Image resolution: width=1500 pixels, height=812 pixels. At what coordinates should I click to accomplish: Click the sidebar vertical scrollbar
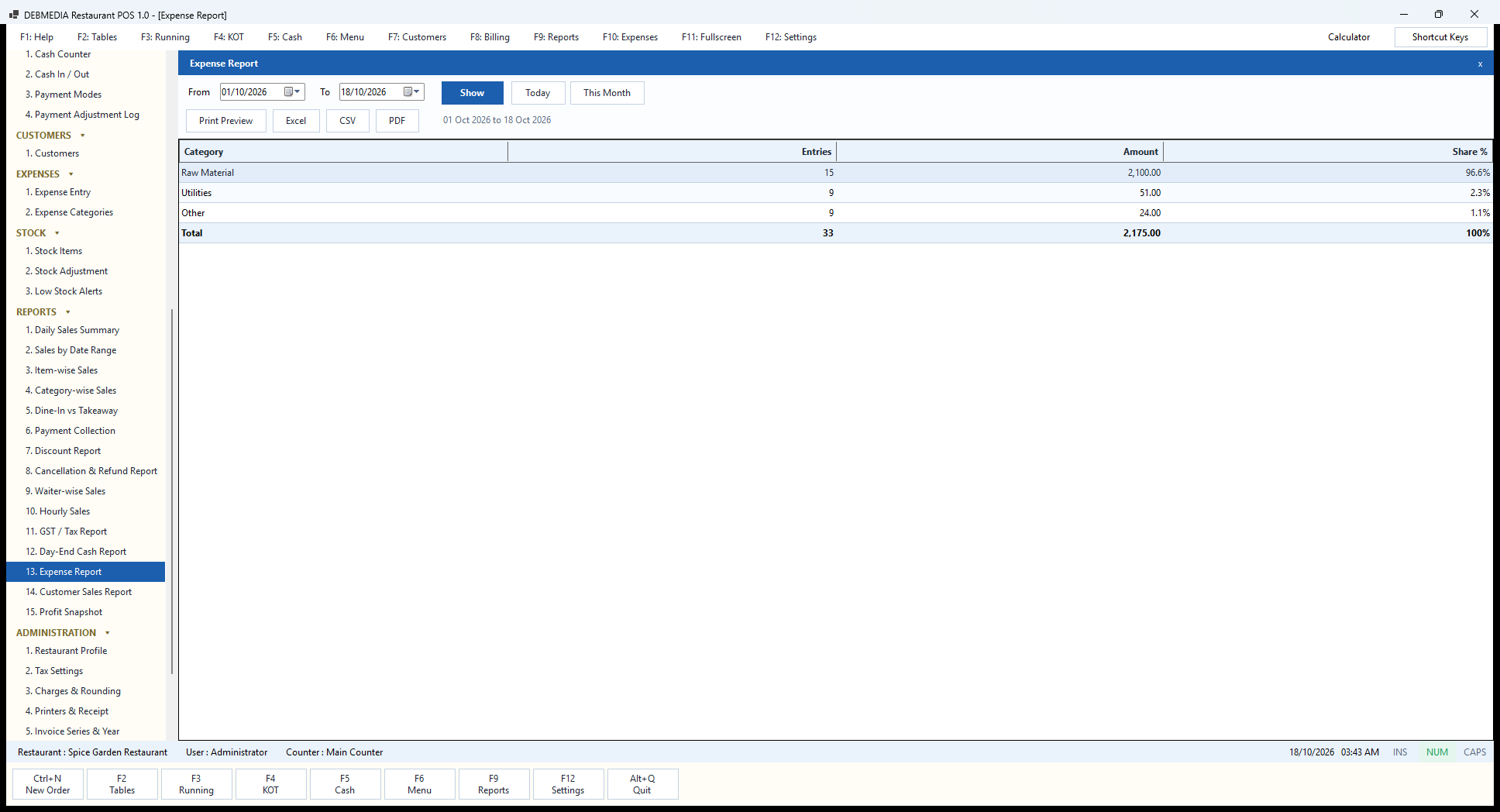(171, 491)
